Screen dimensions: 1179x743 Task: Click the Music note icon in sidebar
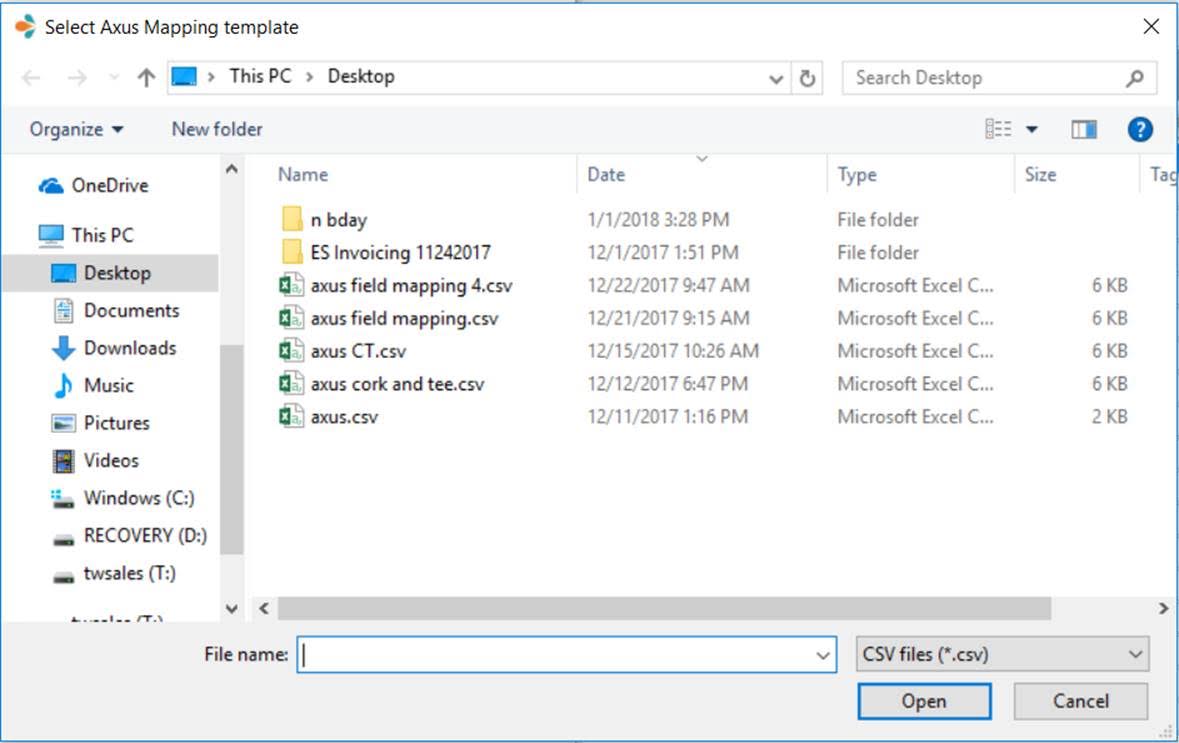click(x=63, y=386)
